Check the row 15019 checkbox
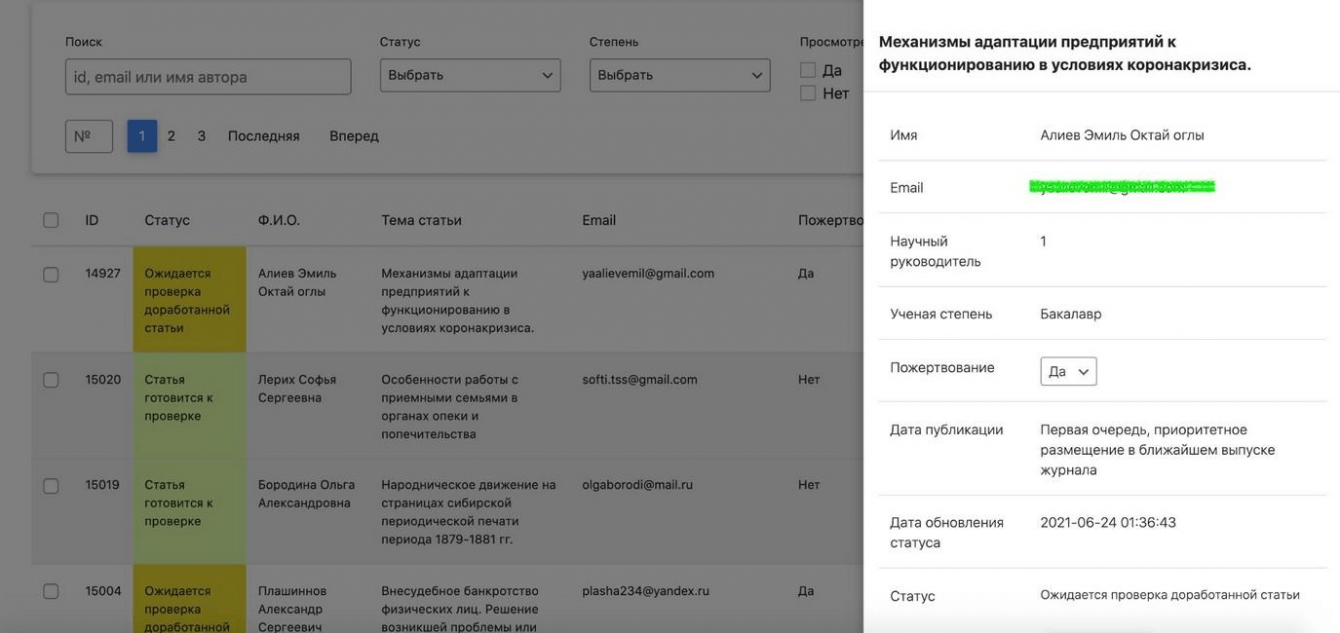Screen dimensions: 1340x633 51,486
